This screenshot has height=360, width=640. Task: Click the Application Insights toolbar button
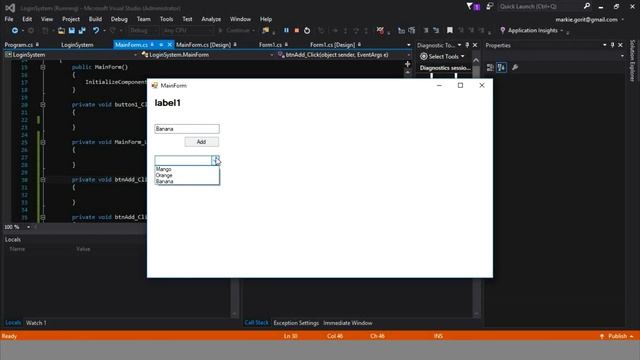coord(532,30)
